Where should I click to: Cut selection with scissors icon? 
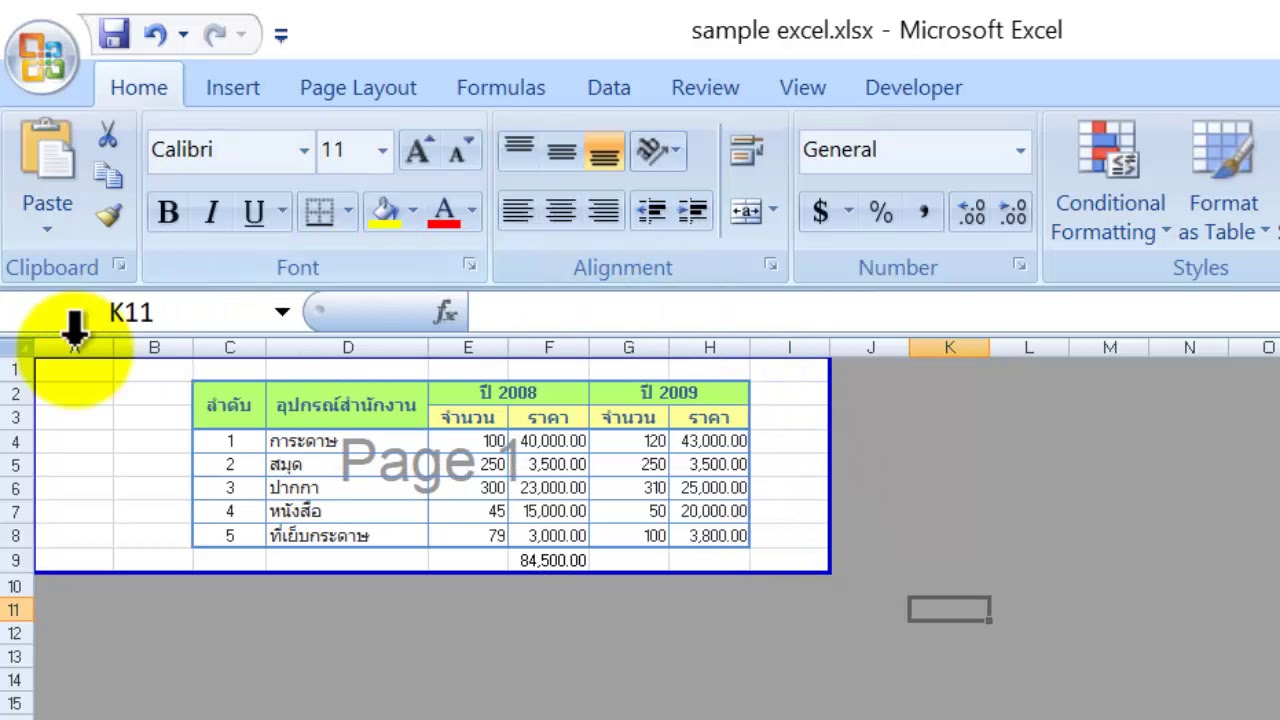pyautogui.click(x=108, y=135)
